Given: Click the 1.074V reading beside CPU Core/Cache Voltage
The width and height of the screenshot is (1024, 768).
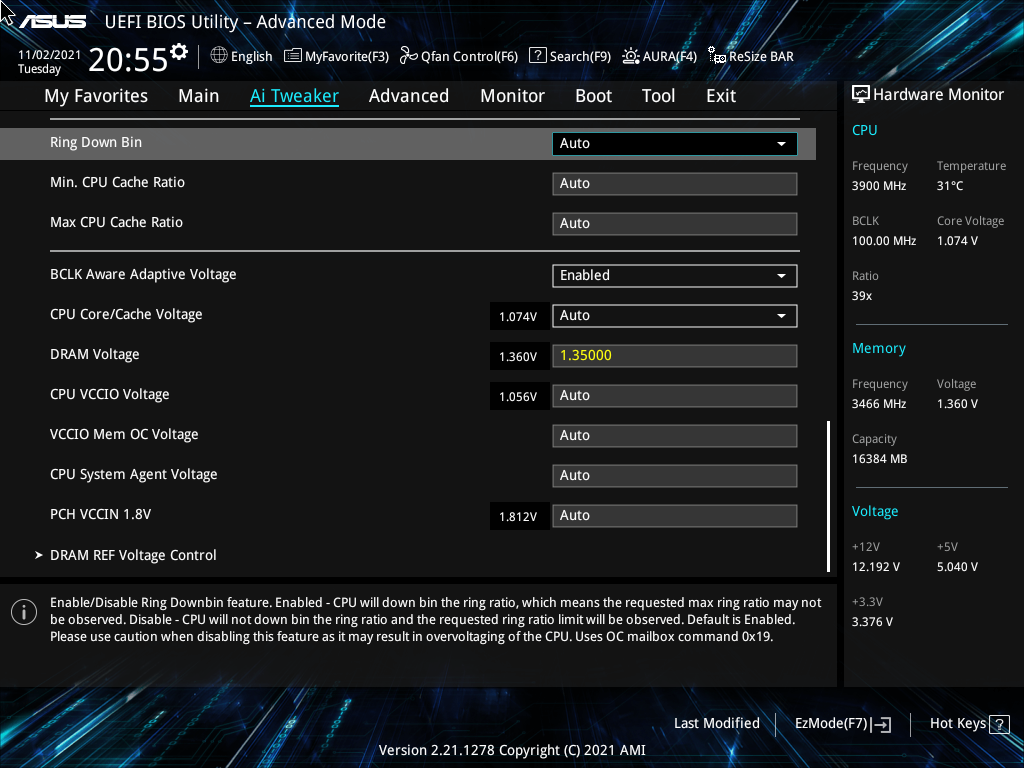Looking at the screenshot, I should coord(518,317).
